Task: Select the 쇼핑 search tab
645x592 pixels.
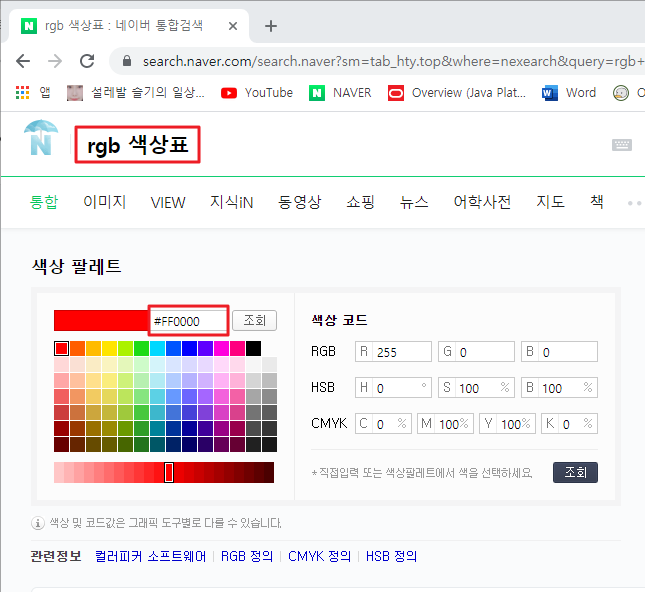Action: 360,202
